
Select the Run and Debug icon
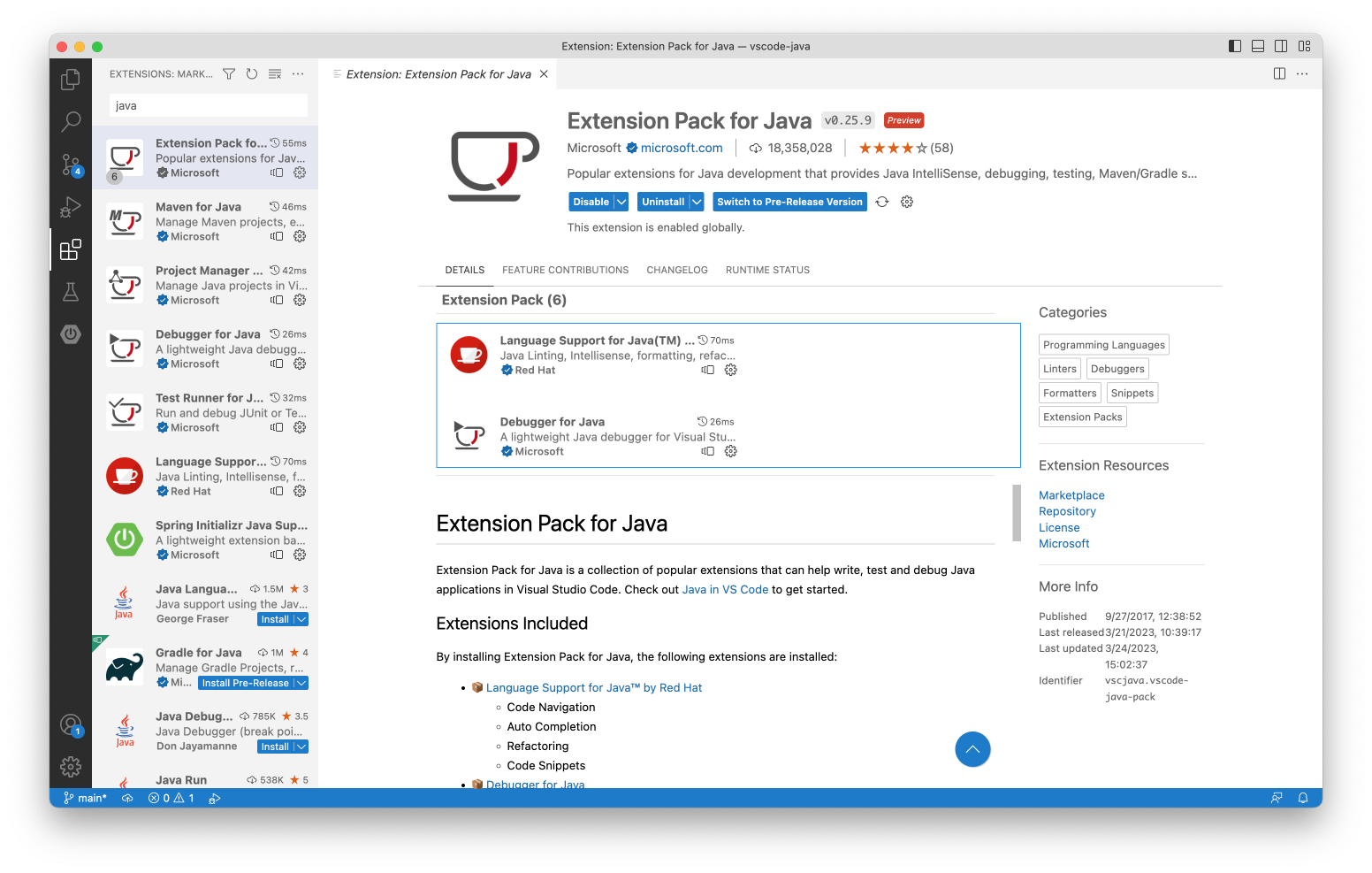tap(71, 207)
